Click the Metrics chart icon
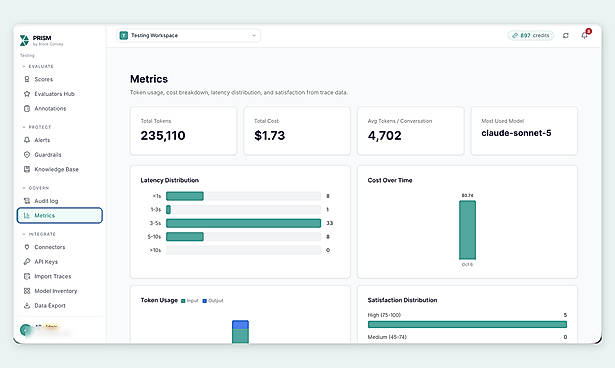Viewport: 615px width, 368px height. point(27,215)
